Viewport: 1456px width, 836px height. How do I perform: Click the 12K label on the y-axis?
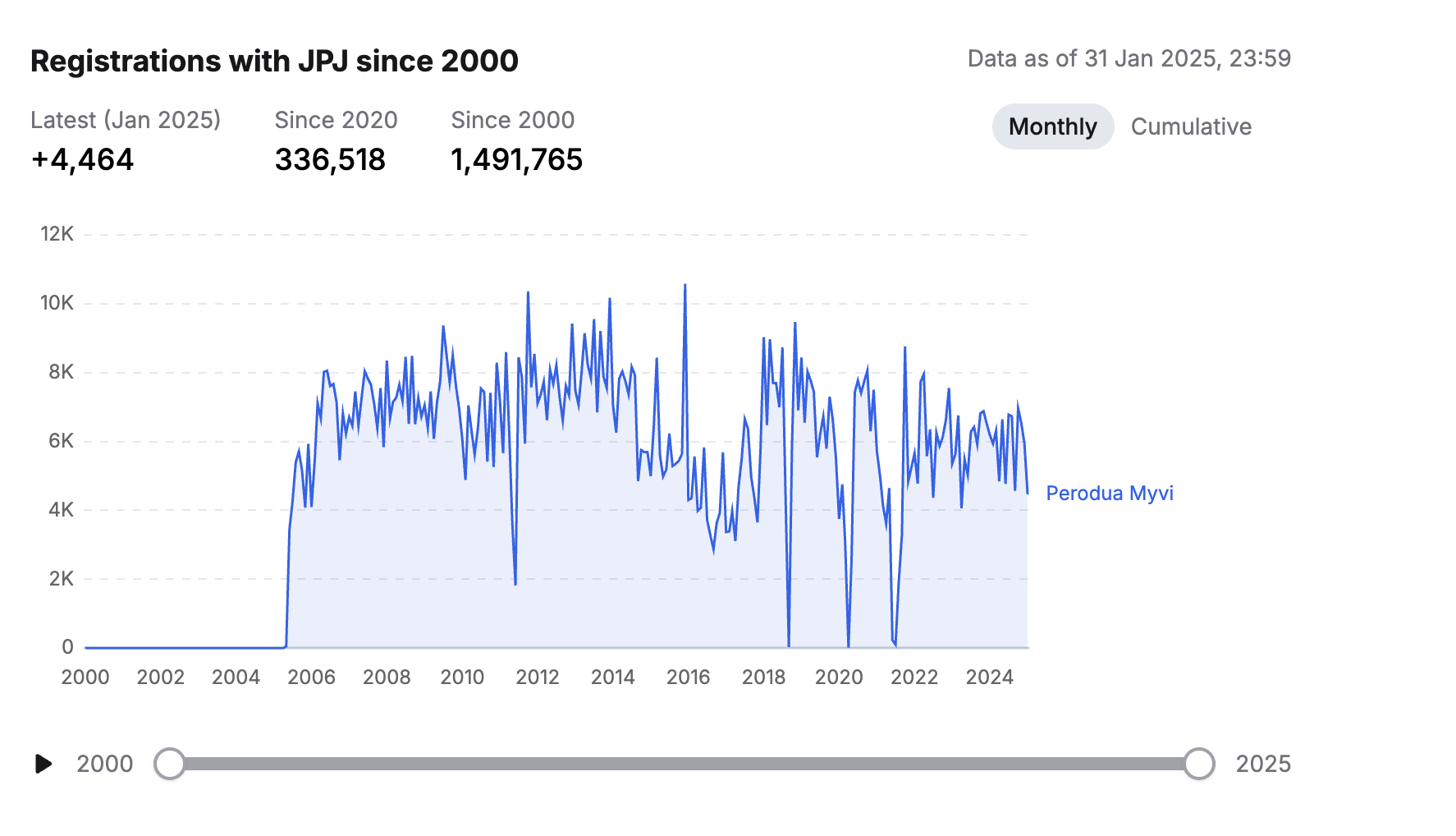[57, 234]
